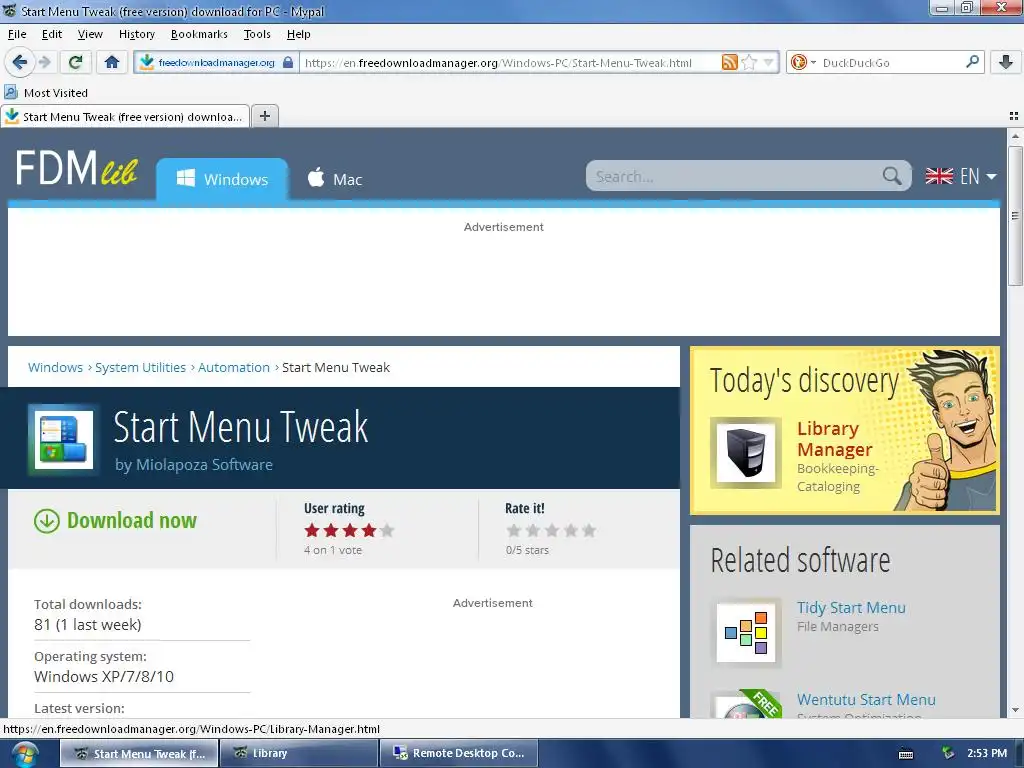This screenshot has width=1024, height=768.
Task: Click the freedownloadmanager.org site identity label
Action: pyautogui.click(x=216, y=63)
